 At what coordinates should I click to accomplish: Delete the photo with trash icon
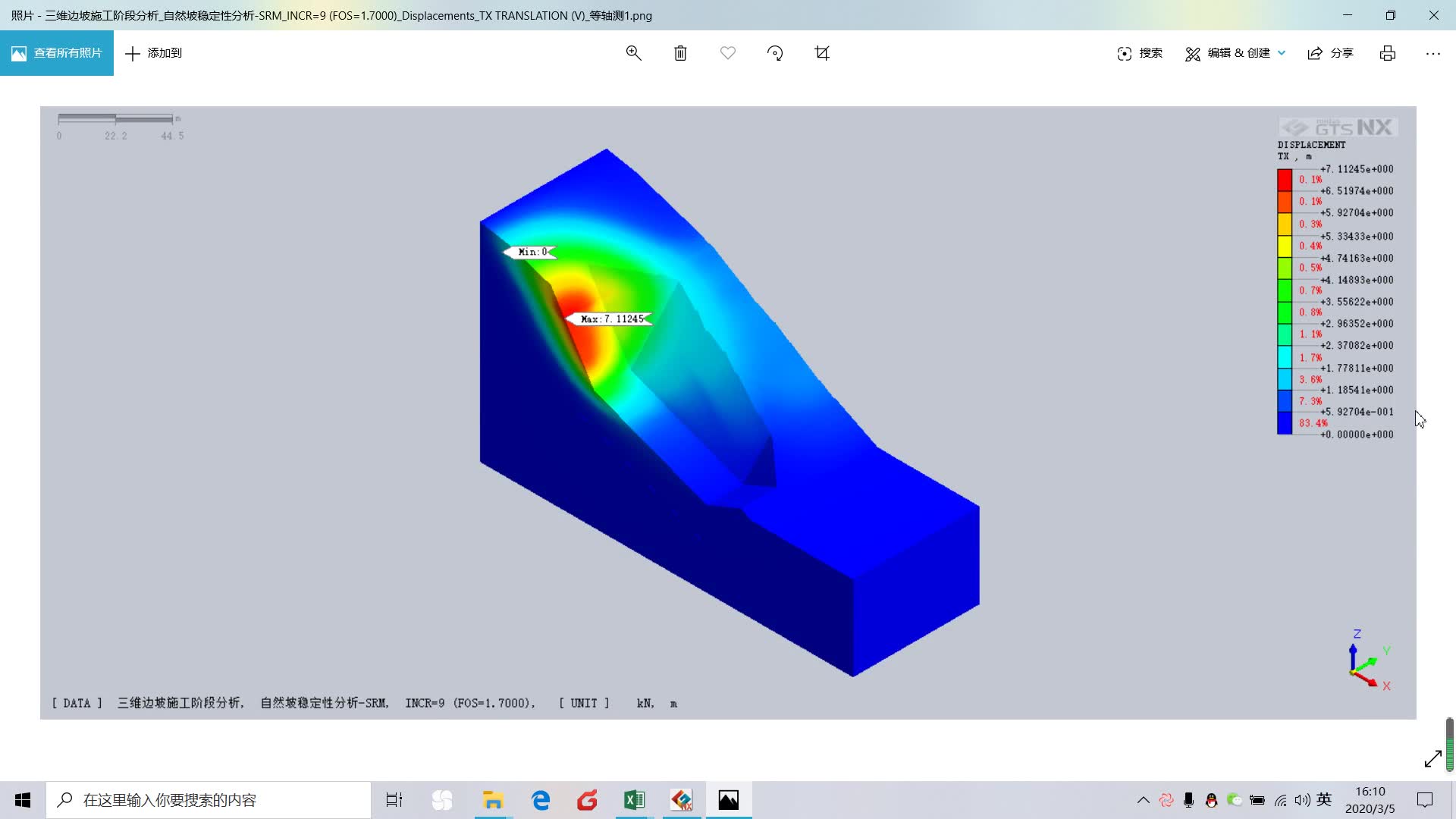tap(681, 53)
